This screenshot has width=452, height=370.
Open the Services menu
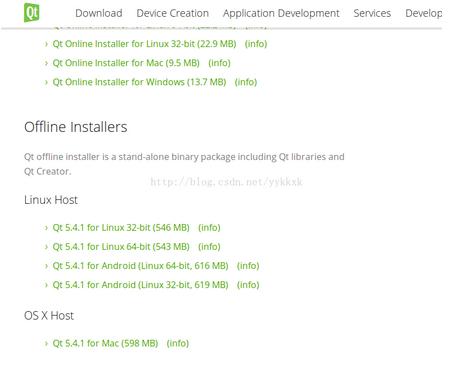click(372, 13)
